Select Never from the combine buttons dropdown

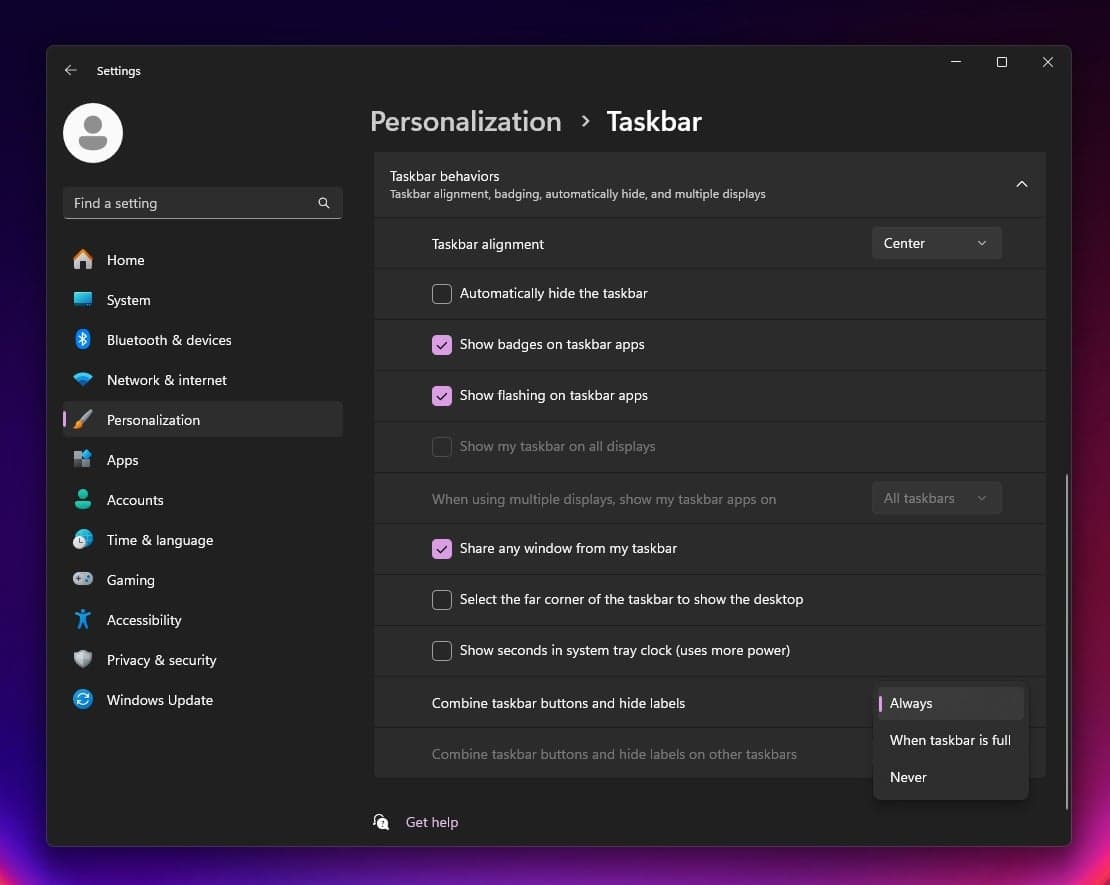click(x=907, y=777)
